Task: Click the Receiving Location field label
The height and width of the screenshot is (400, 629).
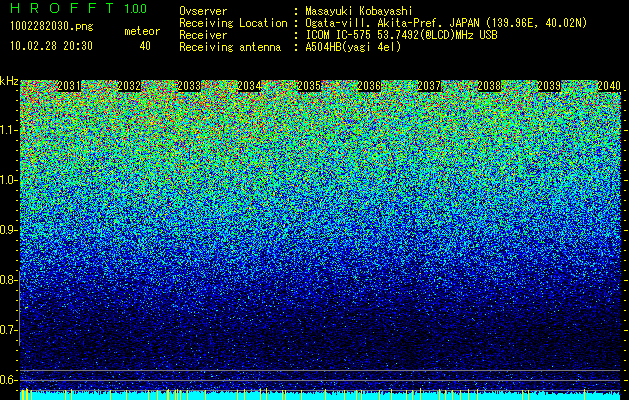Action: (x=233, y=23)
